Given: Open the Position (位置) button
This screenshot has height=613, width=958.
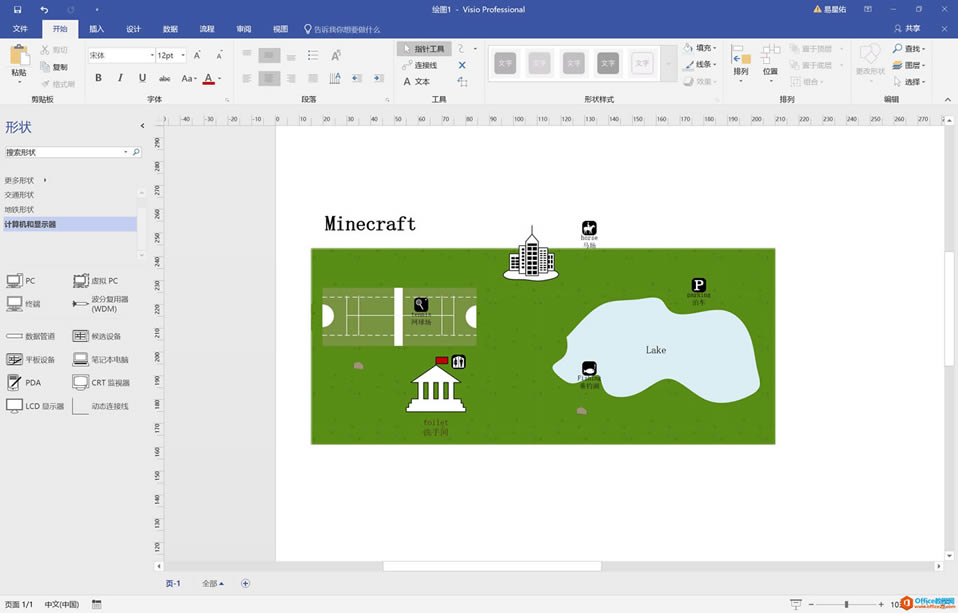Looking at the screenshot, I should (x=770, y=62).
